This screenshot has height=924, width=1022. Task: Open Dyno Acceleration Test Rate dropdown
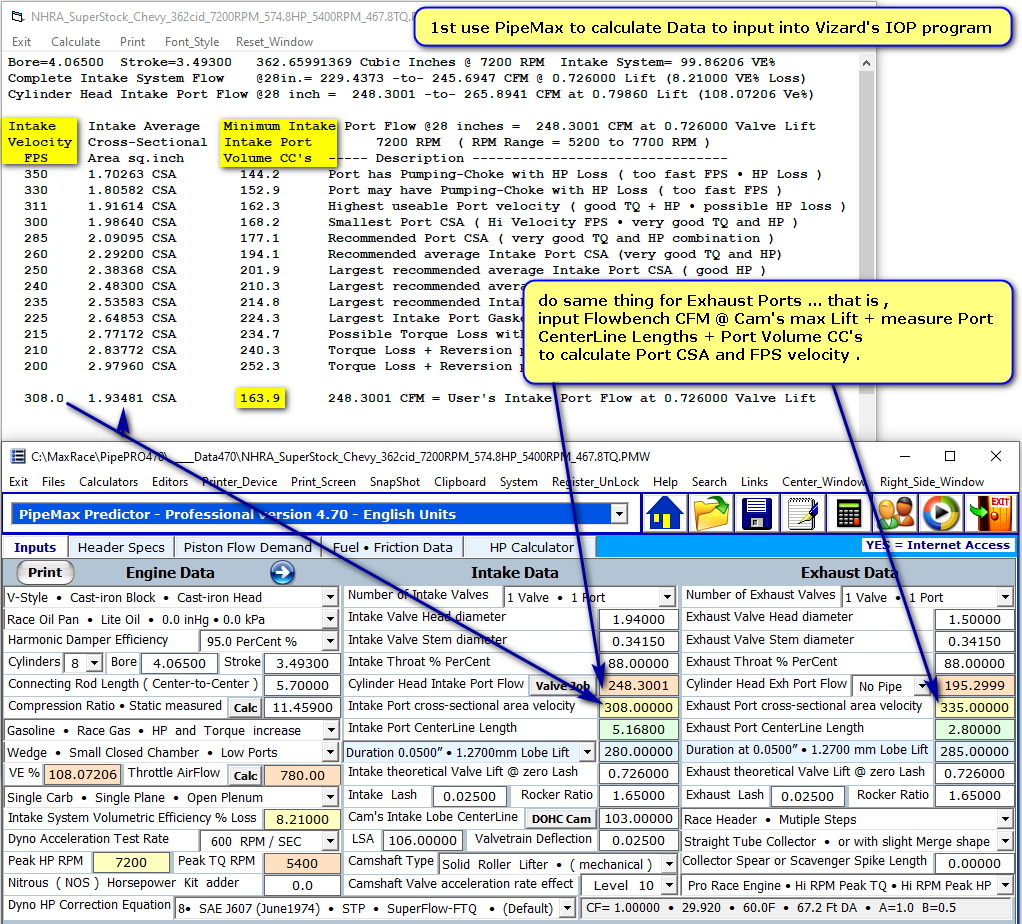(330, 841)
